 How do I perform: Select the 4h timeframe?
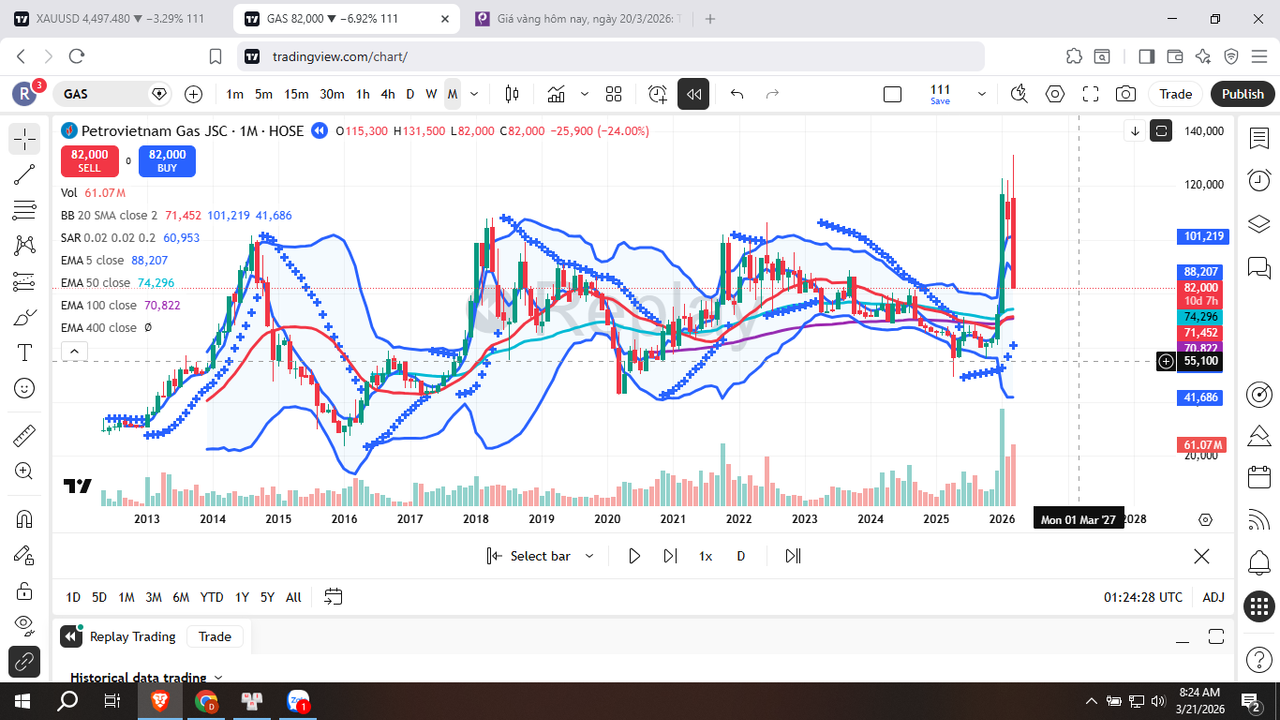(387, 94)
